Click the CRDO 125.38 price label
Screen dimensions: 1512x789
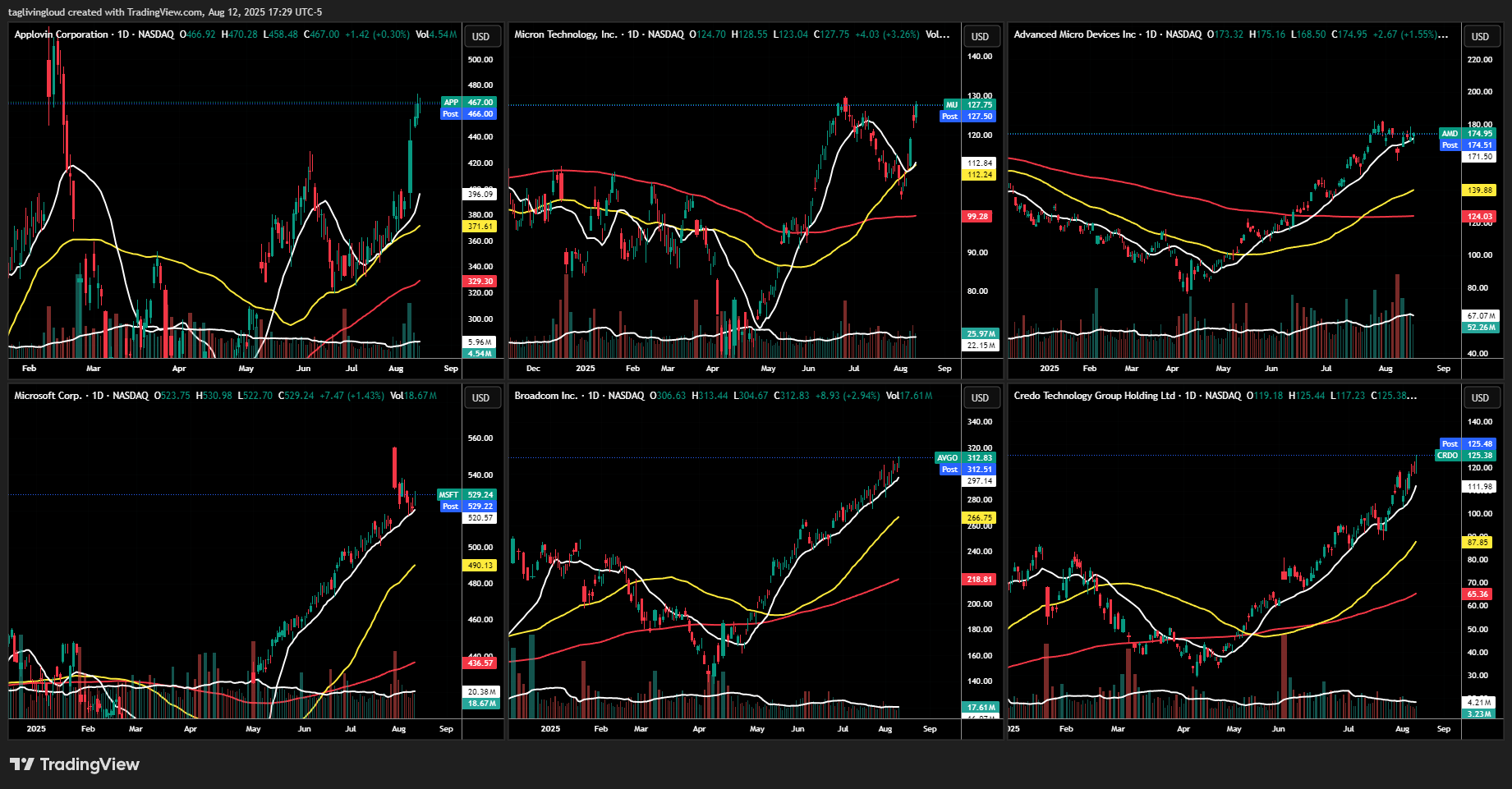(1467, 456)
